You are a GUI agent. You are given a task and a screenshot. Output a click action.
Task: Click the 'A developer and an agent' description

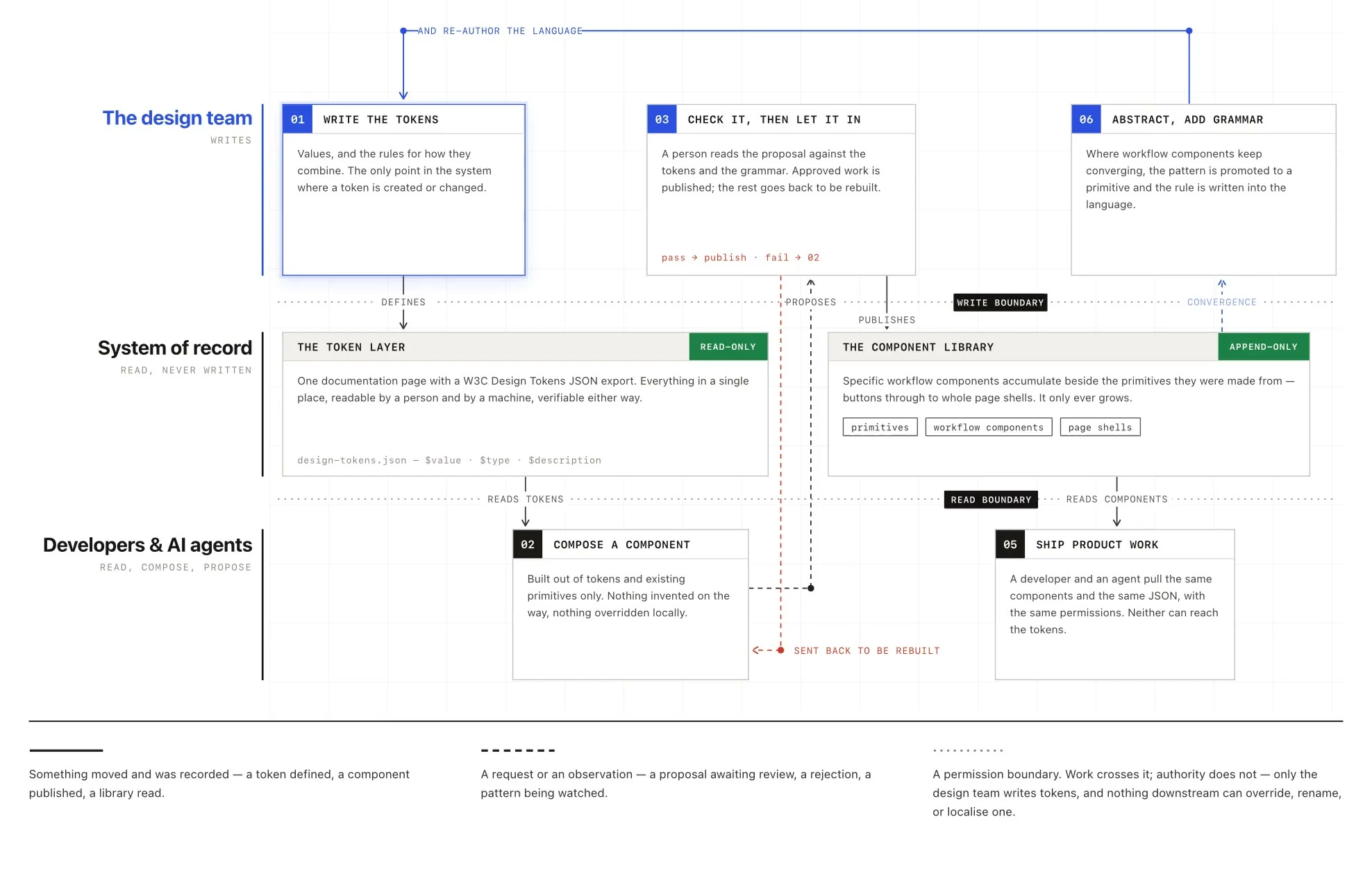[1114, 604]
